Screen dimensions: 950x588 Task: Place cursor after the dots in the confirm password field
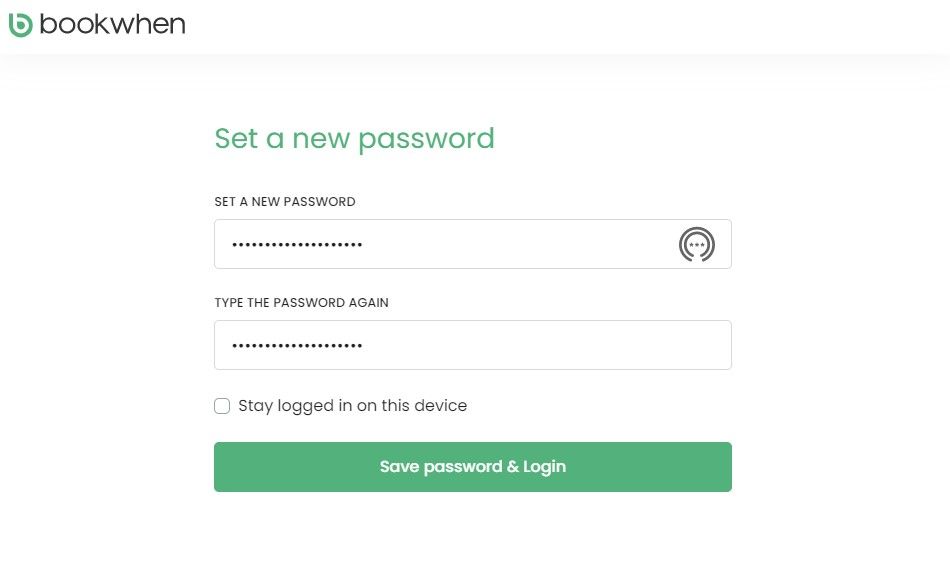click(545, 345)
